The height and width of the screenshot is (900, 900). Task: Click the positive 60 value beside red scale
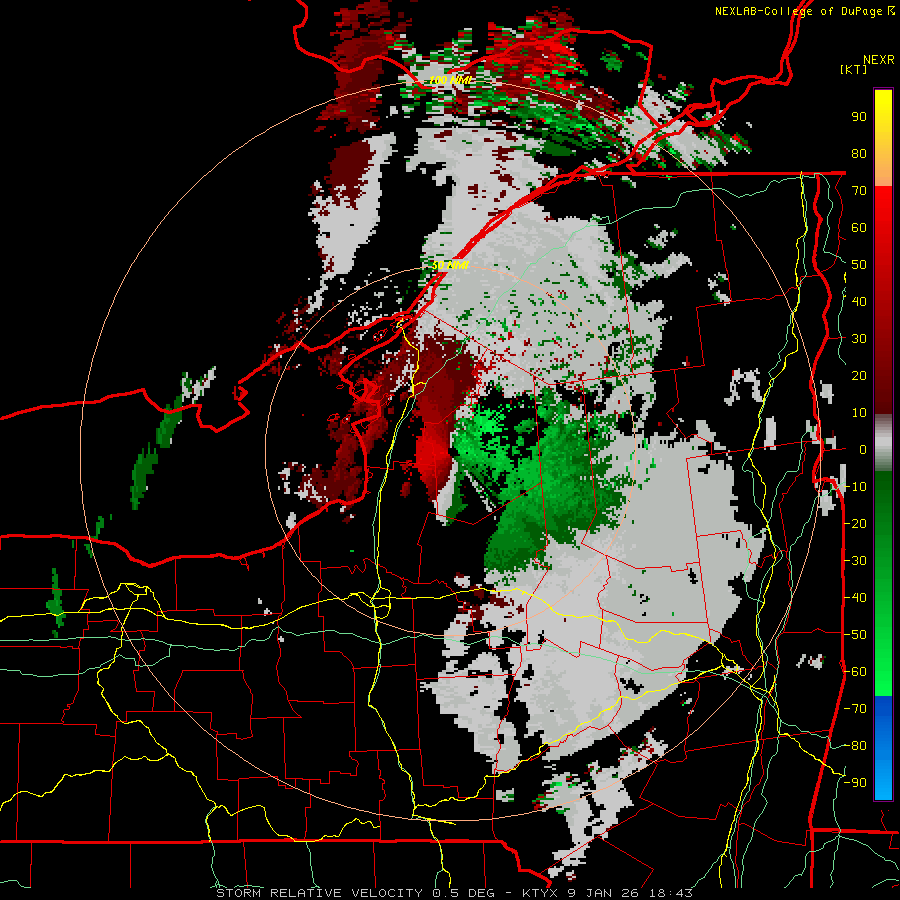859,227
